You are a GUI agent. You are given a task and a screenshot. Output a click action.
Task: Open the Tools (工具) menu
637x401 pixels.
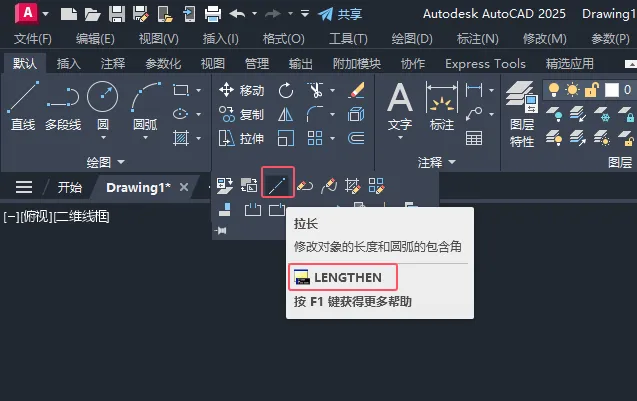point(348,39)
